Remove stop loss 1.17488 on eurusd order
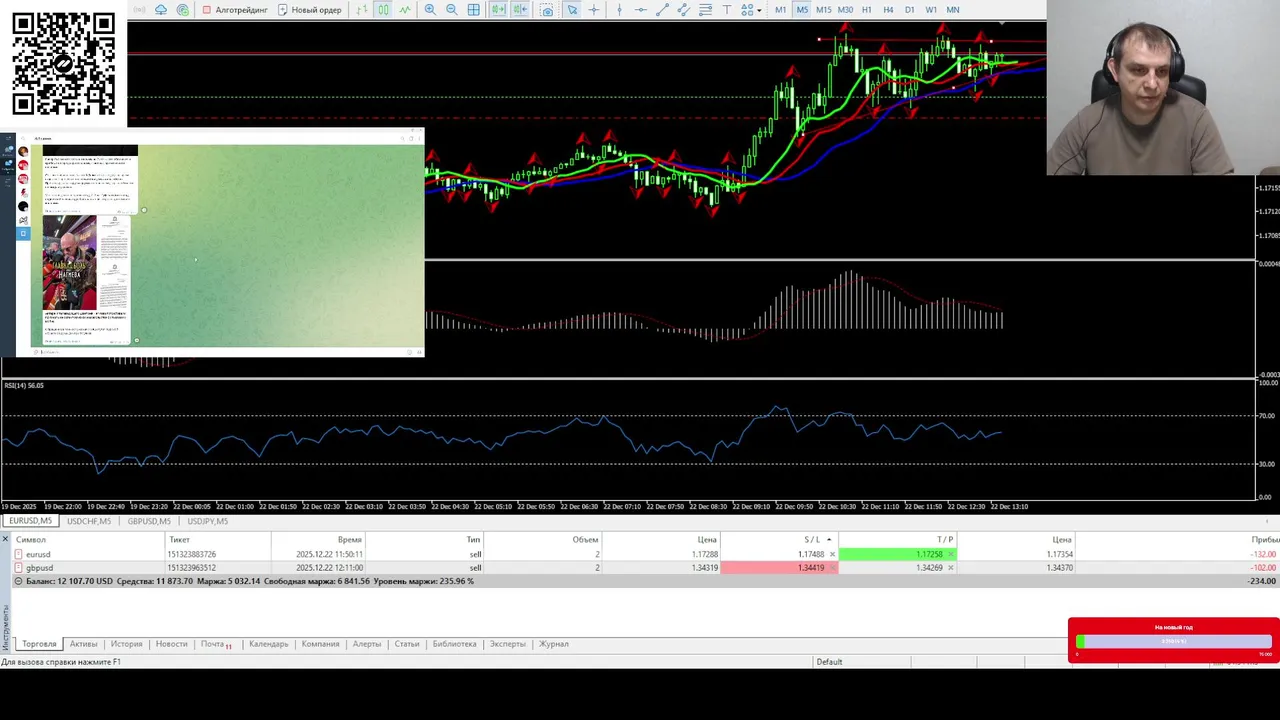Viewport: 1280px width, 720px height. pyautogui.click(x=832, y=554)
